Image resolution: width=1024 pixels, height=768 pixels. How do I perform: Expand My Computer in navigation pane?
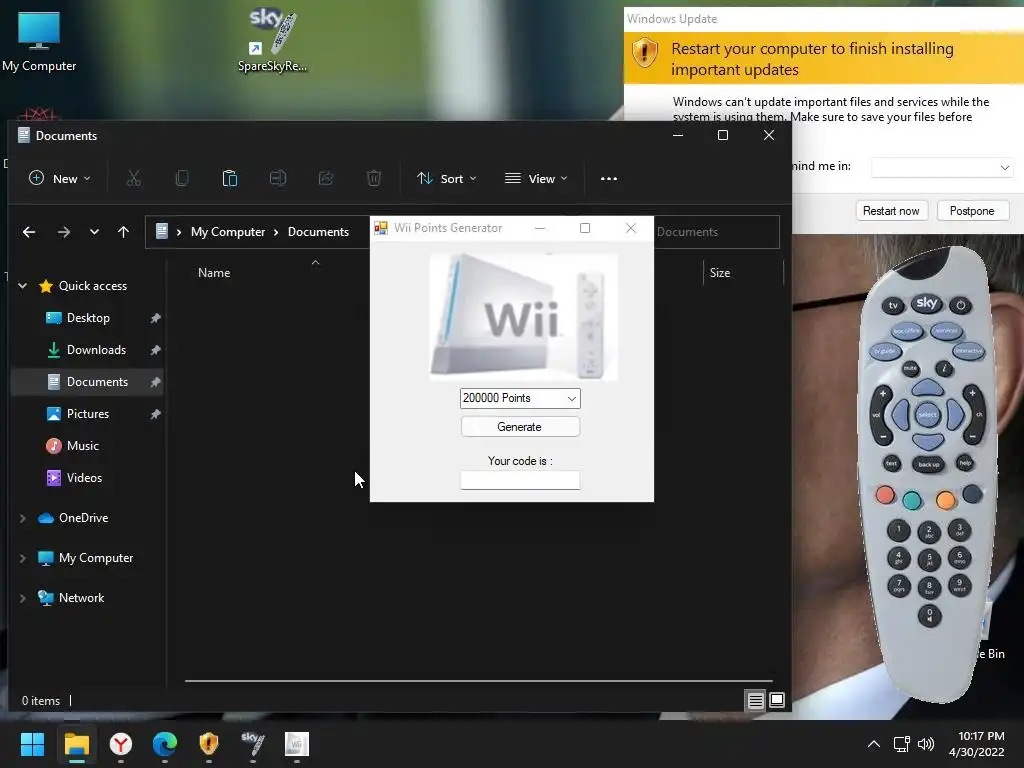coord(23,558)
